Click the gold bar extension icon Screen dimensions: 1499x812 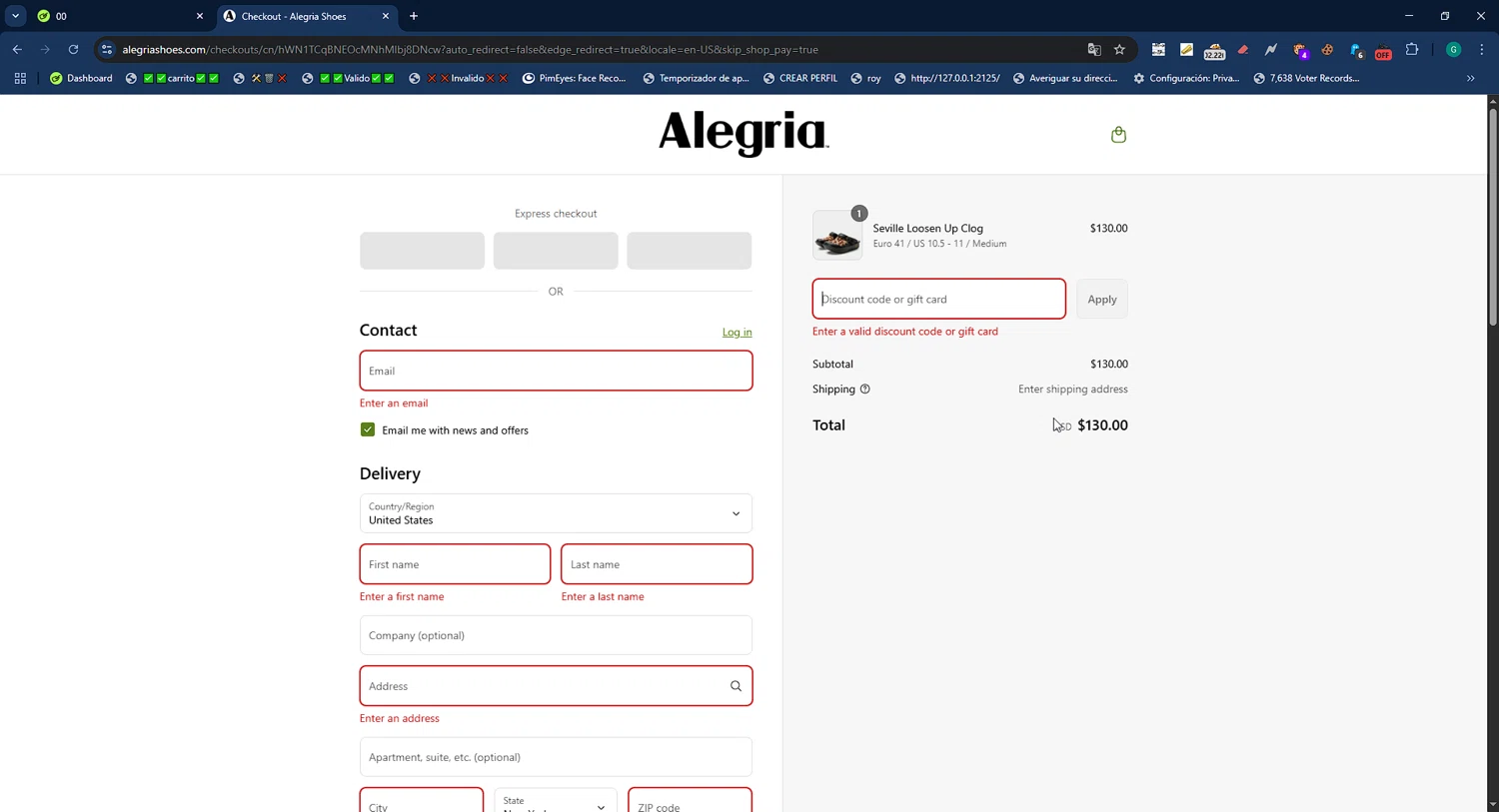tap(1186, 49)
